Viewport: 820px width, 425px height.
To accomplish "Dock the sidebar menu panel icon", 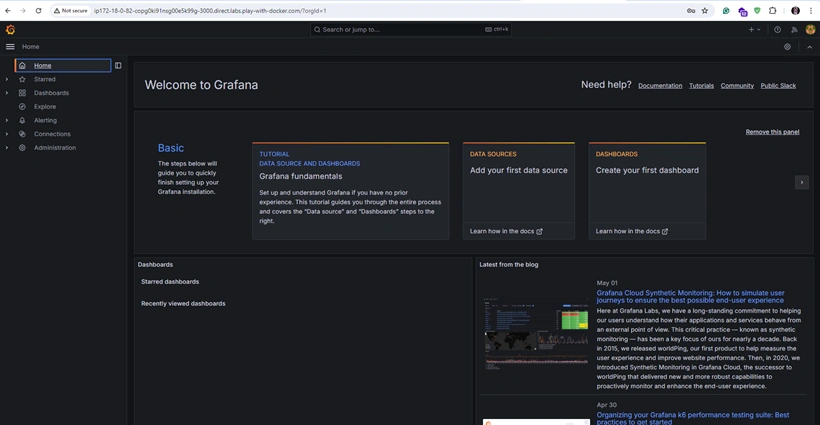I will (118, 65).
